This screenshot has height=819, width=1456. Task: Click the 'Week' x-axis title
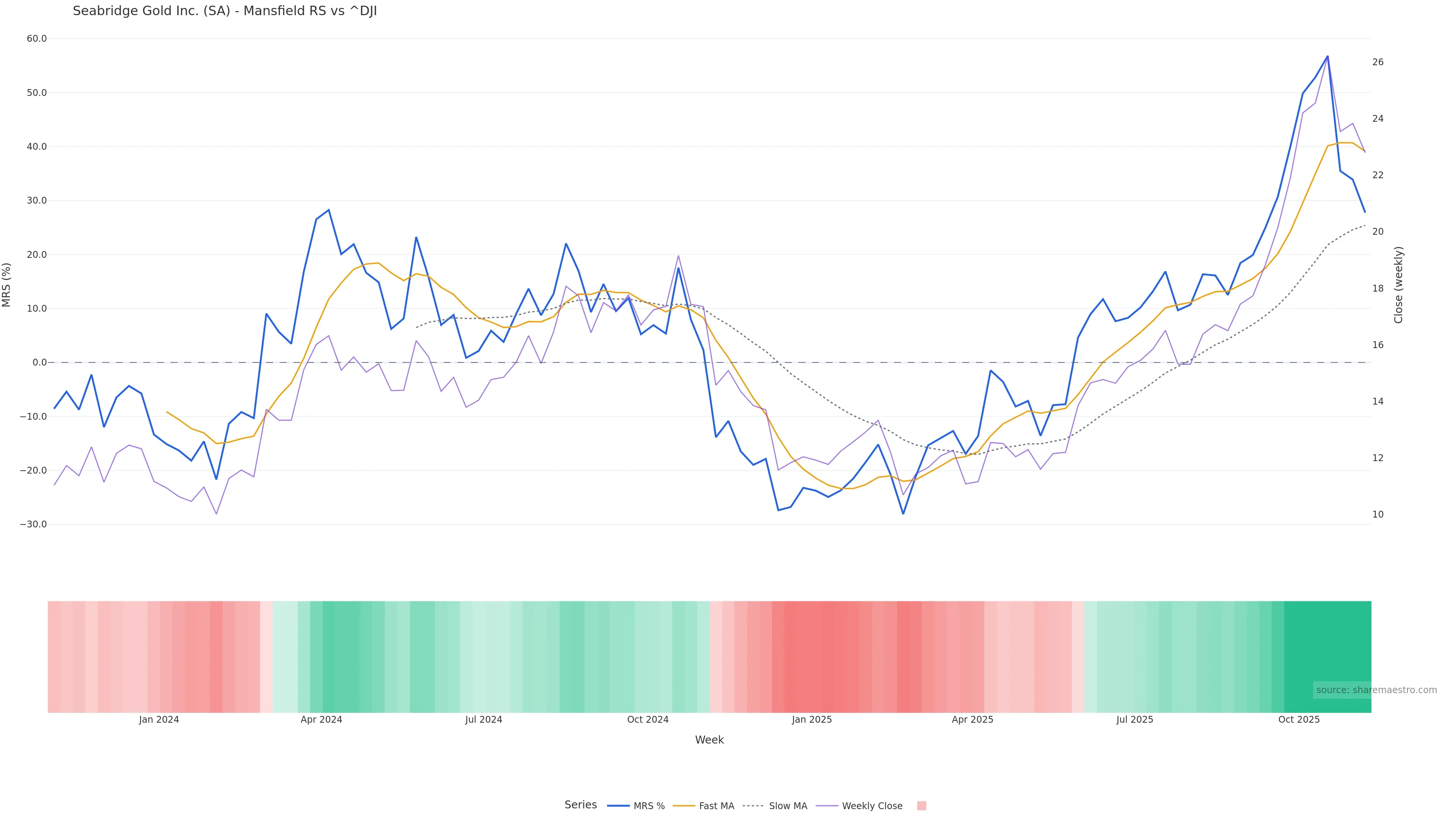[x=709, y=740]
